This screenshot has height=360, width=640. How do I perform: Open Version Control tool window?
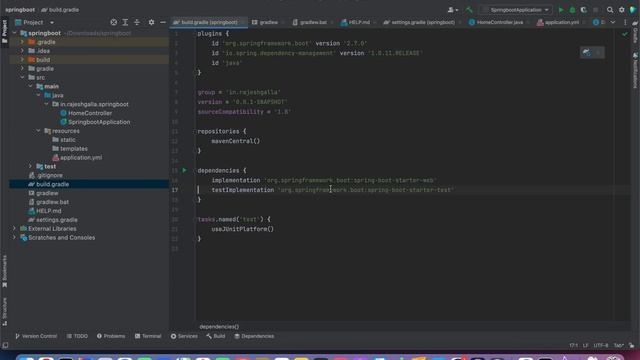point(36,336)
